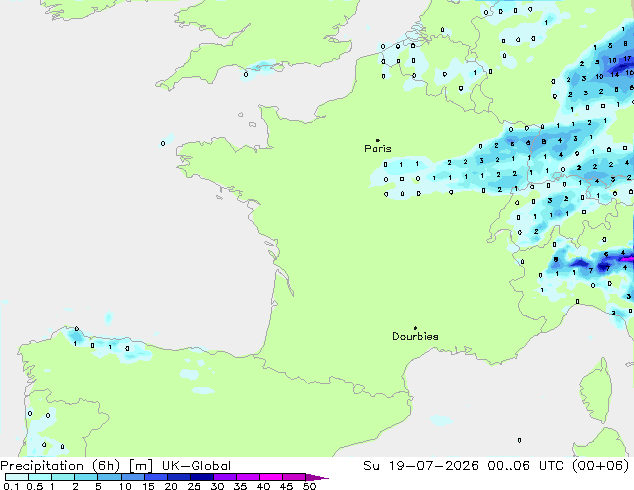Select the 15–20 legend color swatch
This screenshot has width=634, height=490.
(x=156, y=477)
